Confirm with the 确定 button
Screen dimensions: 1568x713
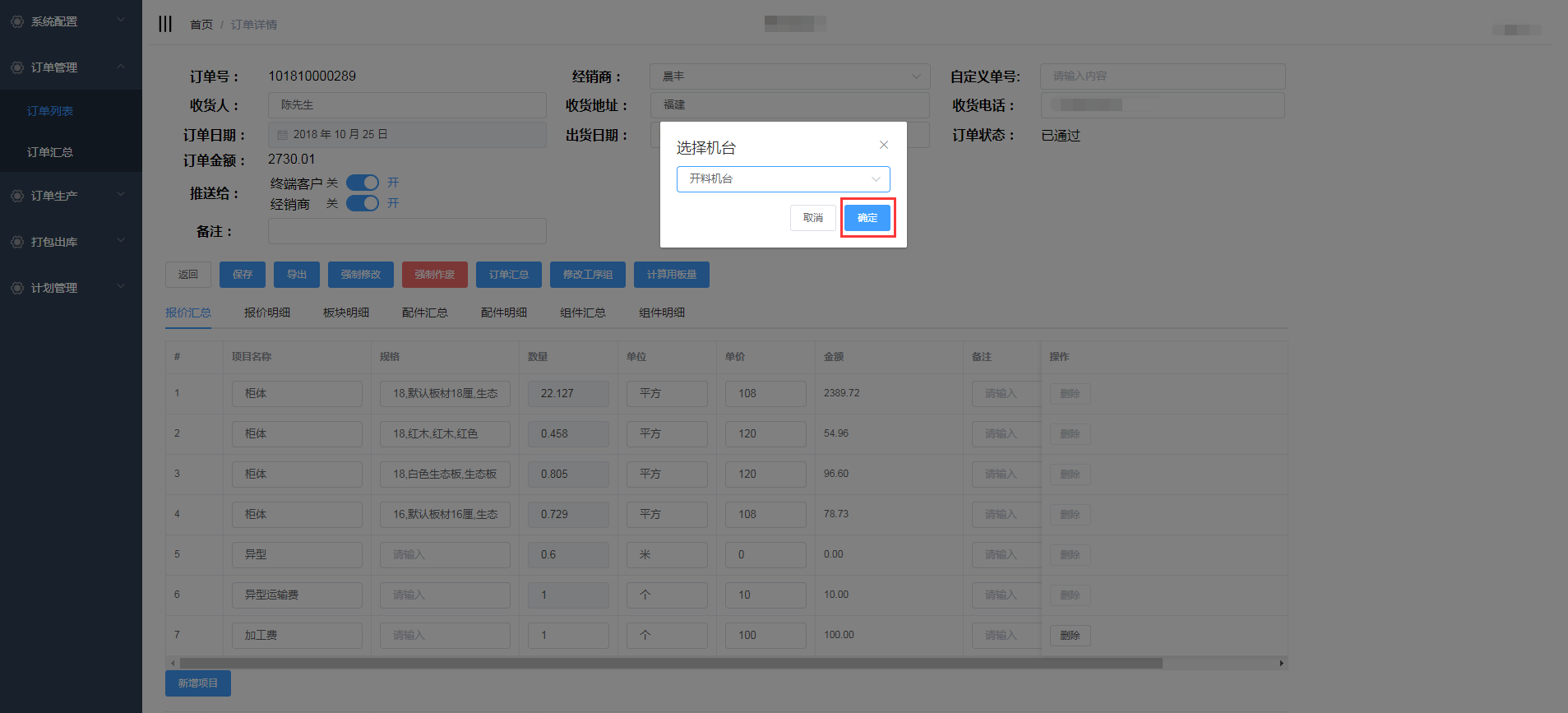867,218
